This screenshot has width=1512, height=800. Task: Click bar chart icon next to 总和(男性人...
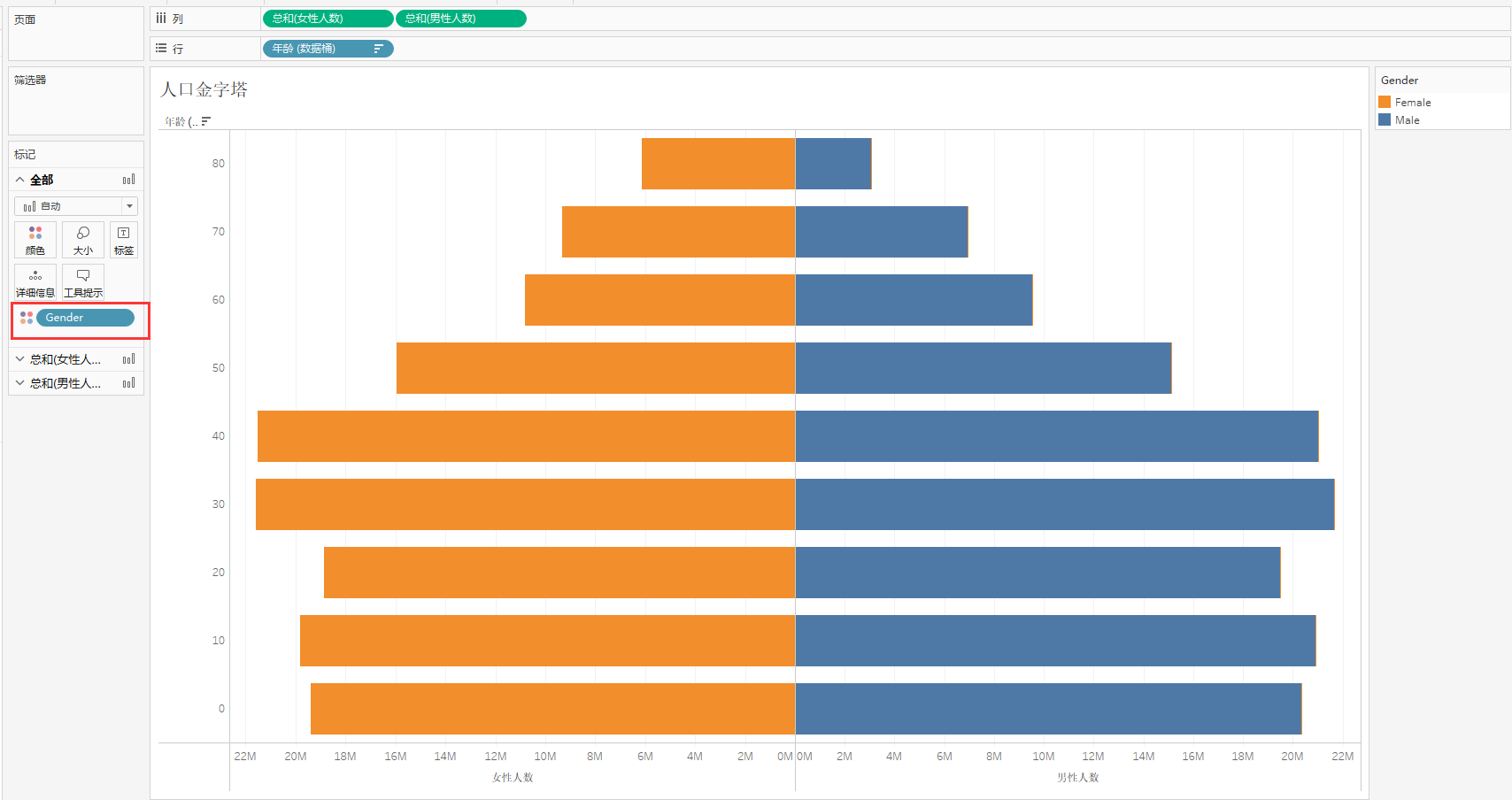coord(129,383)
